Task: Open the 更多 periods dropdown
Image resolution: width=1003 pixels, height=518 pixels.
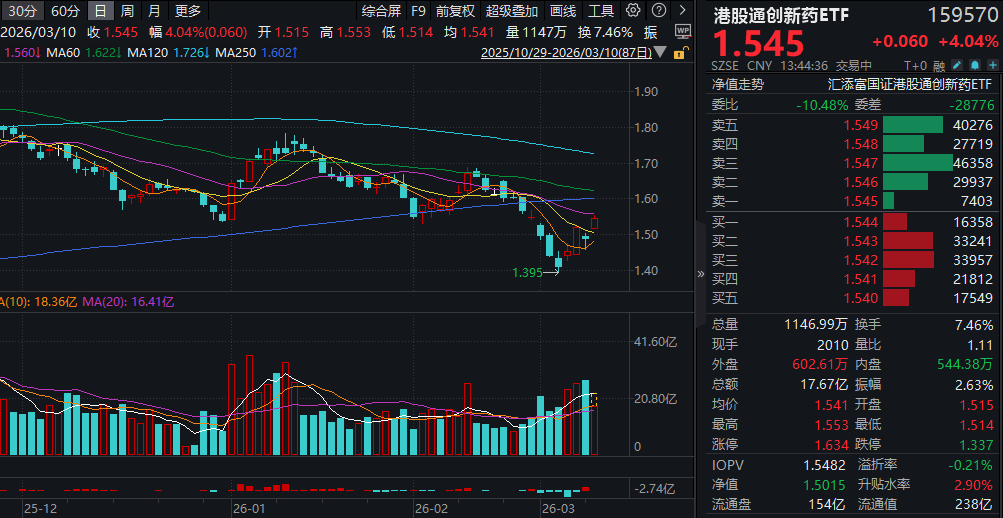Action: (x=187, y=11)
